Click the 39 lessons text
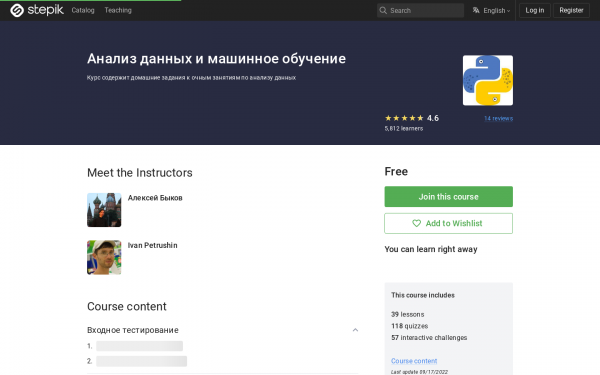600x375 pixels. (408, 315)
